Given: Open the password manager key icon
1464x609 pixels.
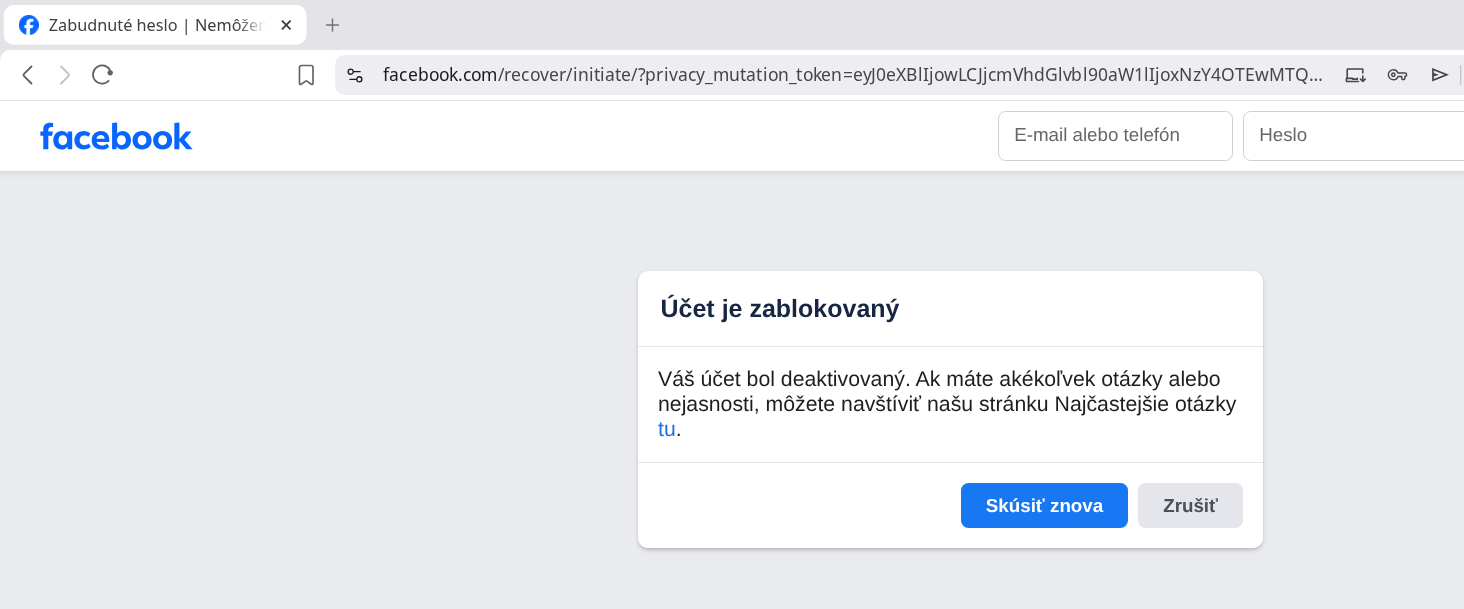Looking at the screenshot, I should pyautogui.click(x=1397, y=74).
